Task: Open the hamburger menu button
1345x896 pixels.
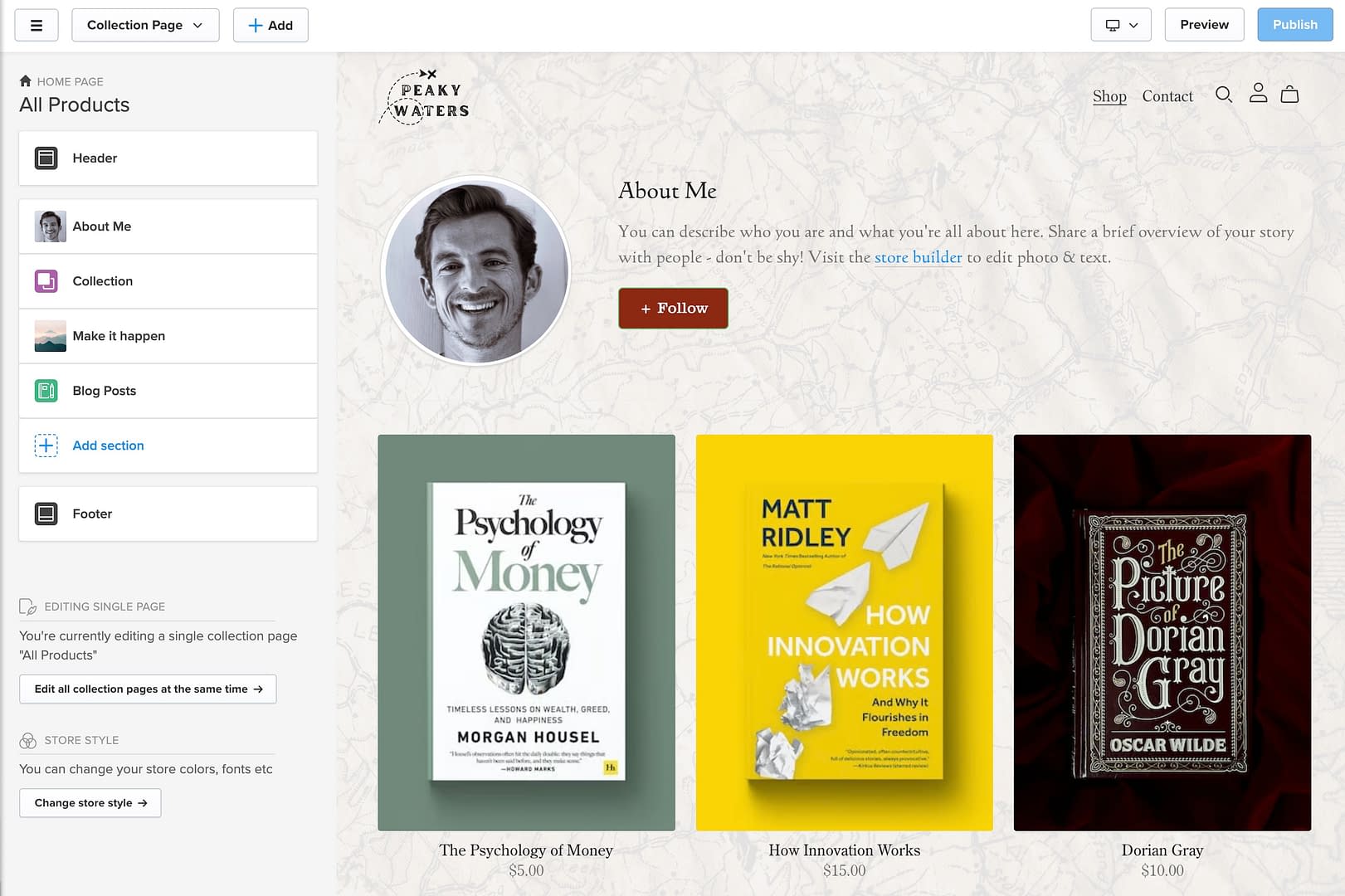Action: click(37, 25)
